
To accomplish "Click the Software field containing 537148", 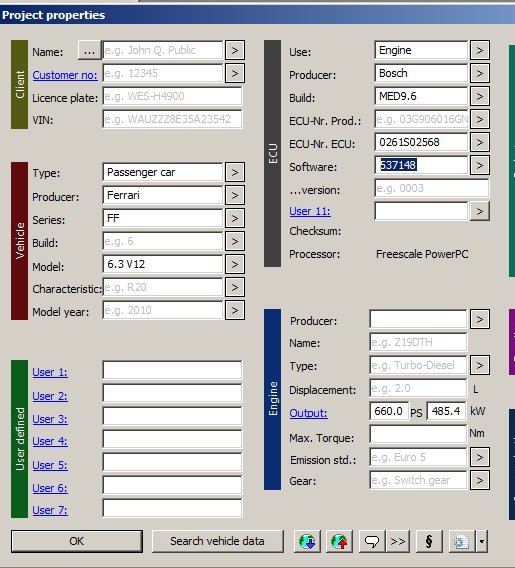I will click(421, 165).
